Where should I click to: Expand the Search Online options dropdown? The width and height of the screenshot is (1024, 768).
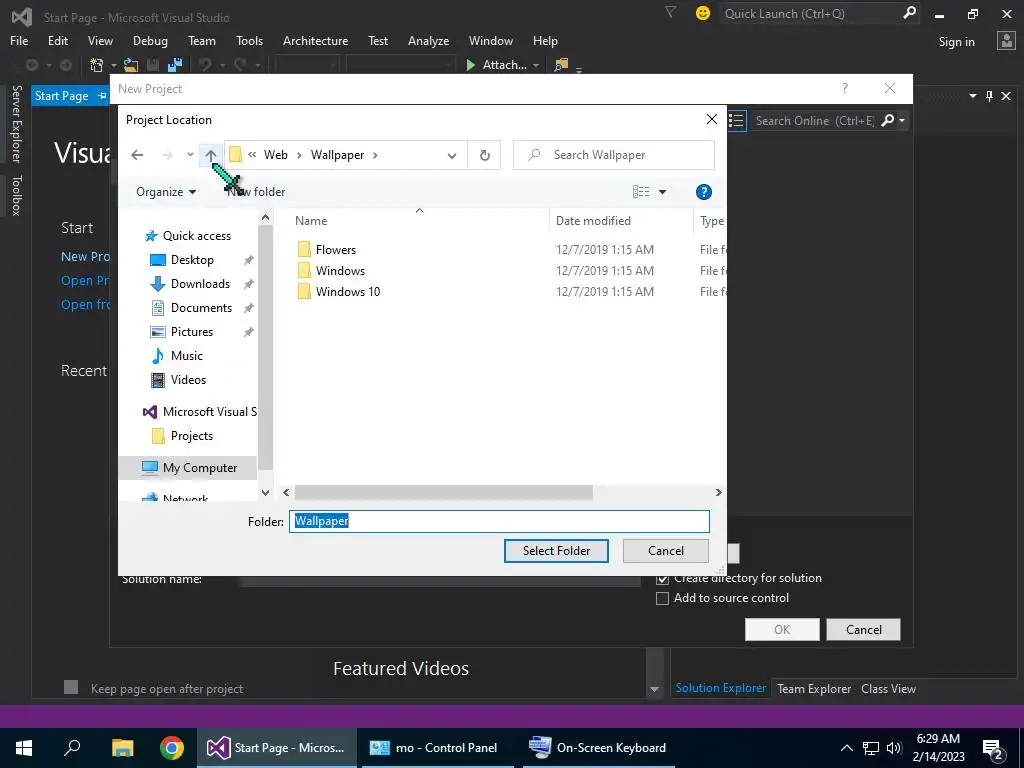point(902,120)
